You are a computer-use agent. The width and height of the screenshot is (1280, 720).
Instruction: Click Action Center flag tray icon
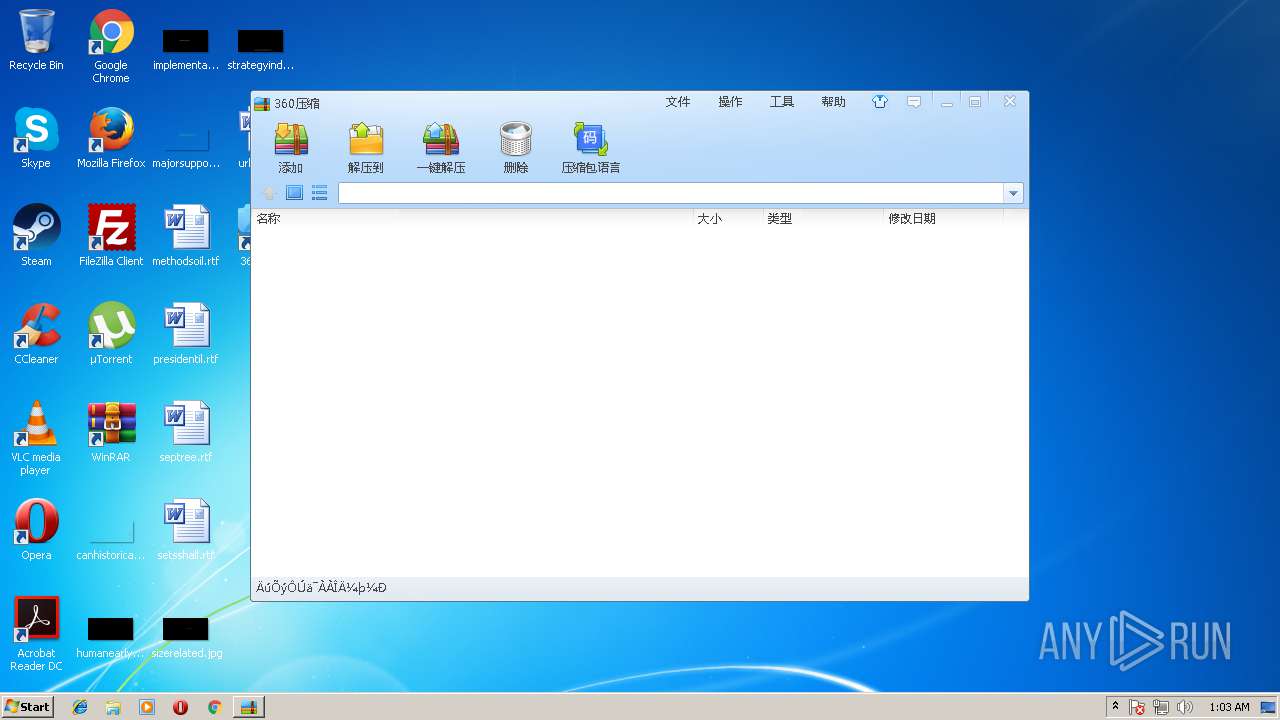(x=1137, y=707)
